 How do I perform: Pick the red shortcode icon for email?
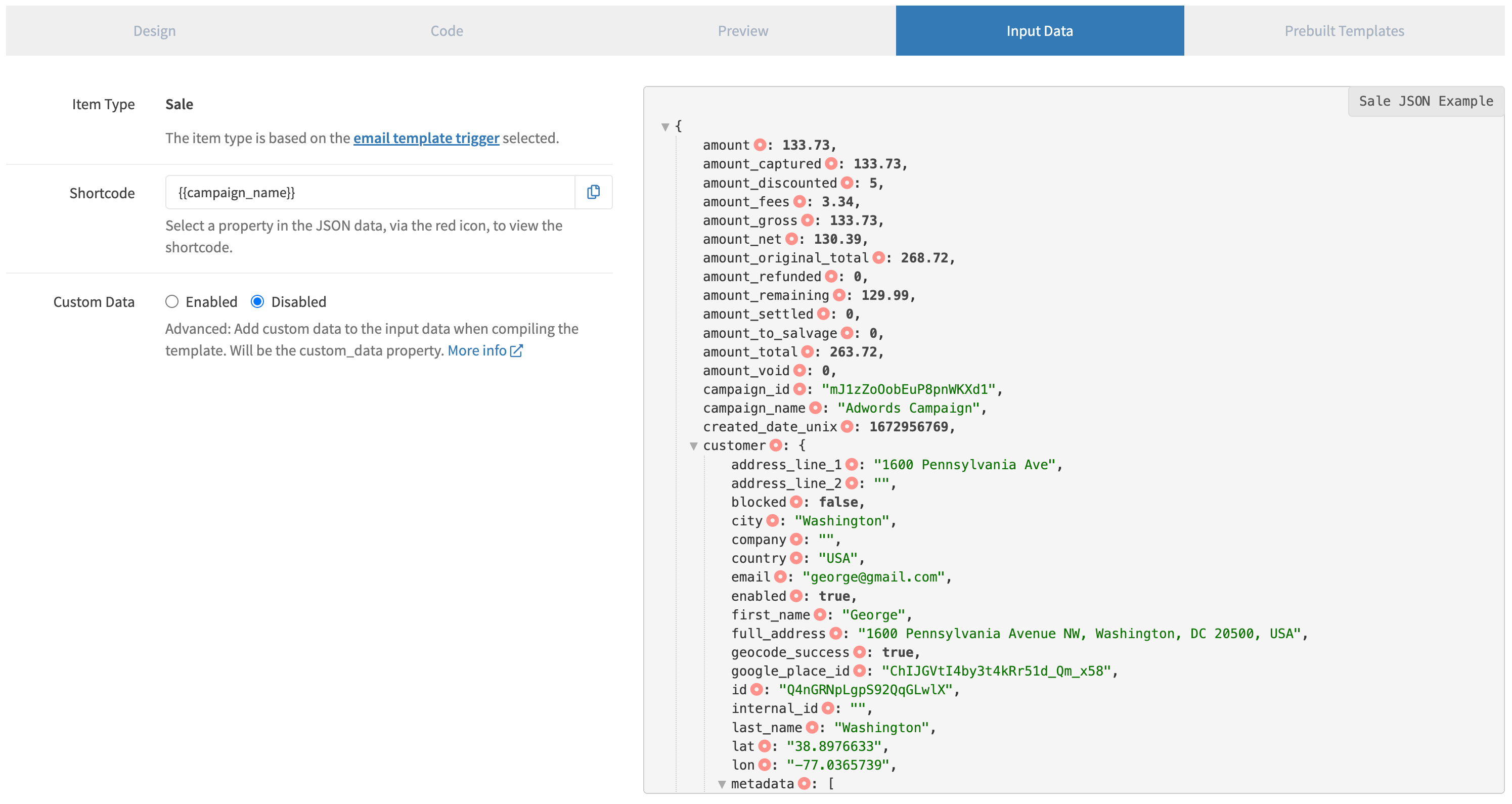click(x=779, y=576)
